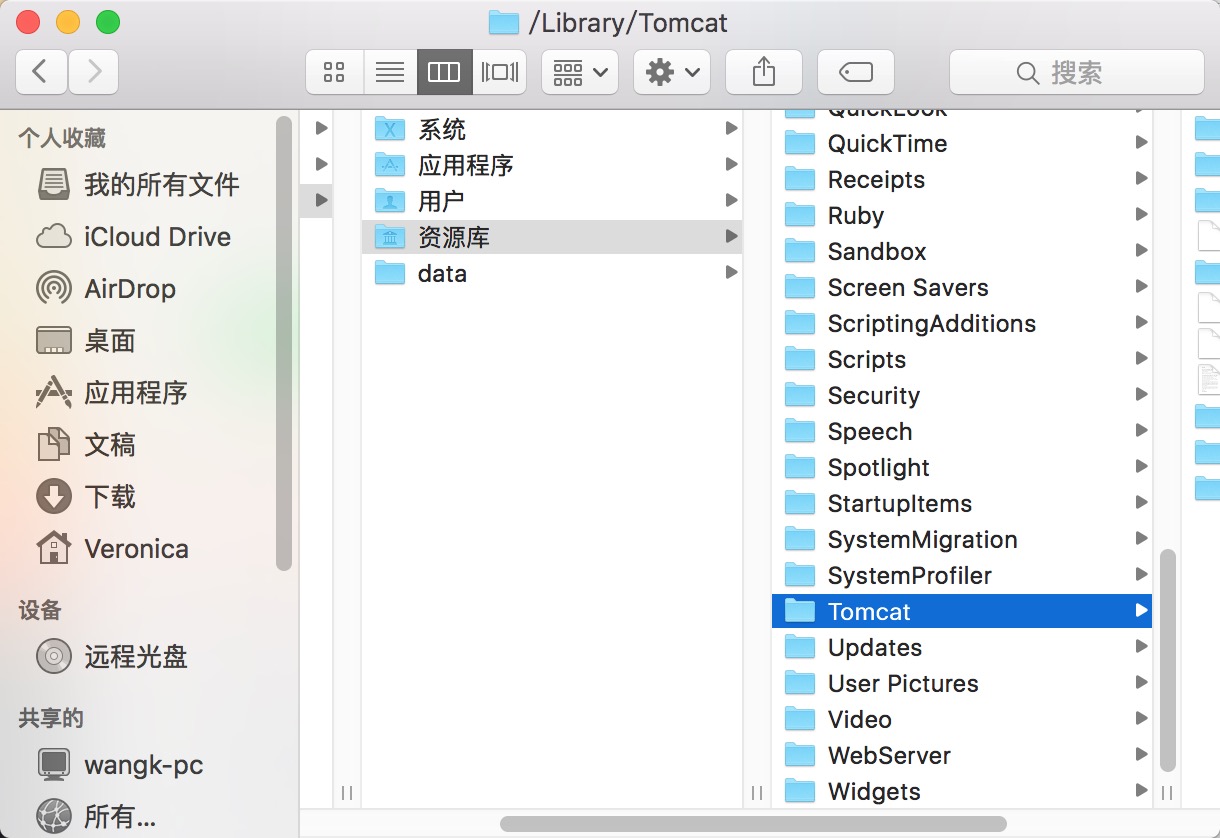Expand the arrow next to Security
Screen dimensions: 1220x838
pos(1141,394)
